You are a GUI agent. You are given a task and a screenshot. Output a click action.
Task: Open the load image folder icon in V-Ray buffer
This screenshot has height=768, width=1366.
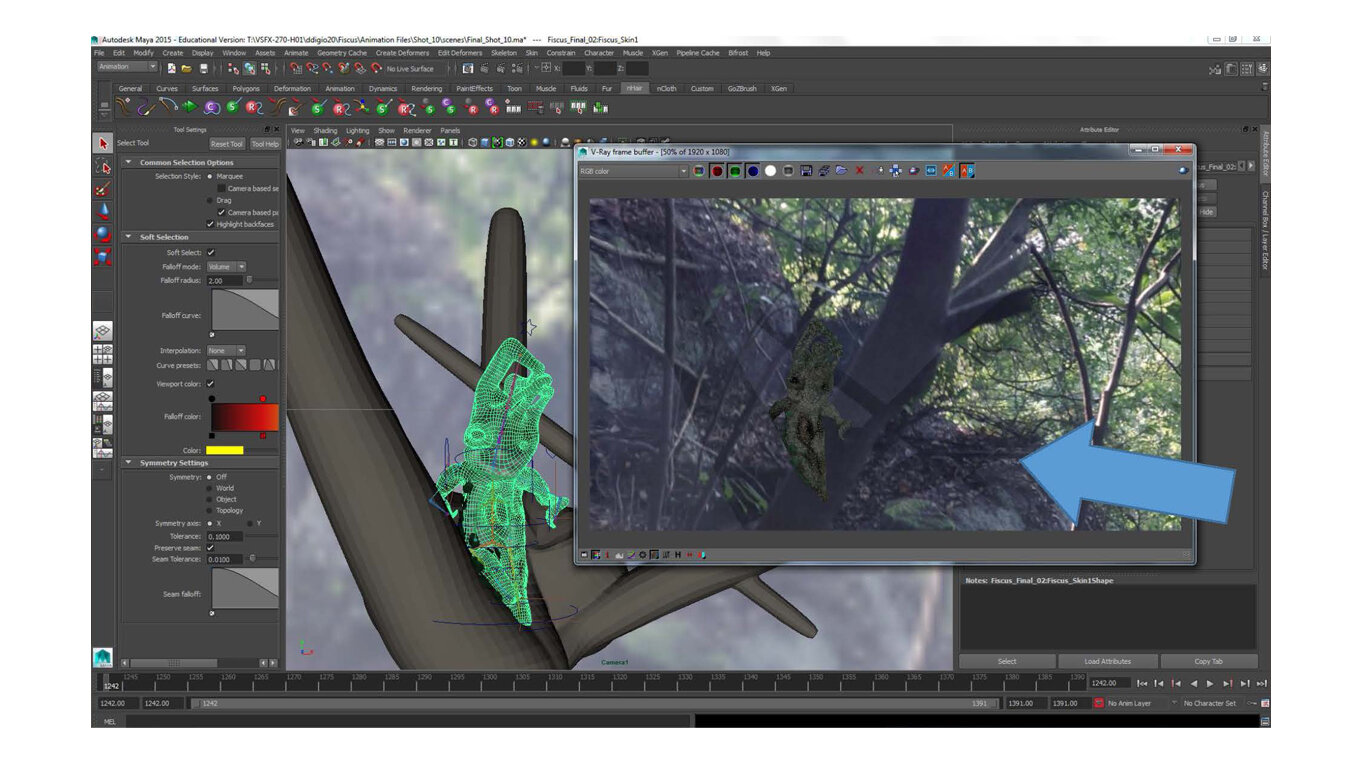coord(841,171)
